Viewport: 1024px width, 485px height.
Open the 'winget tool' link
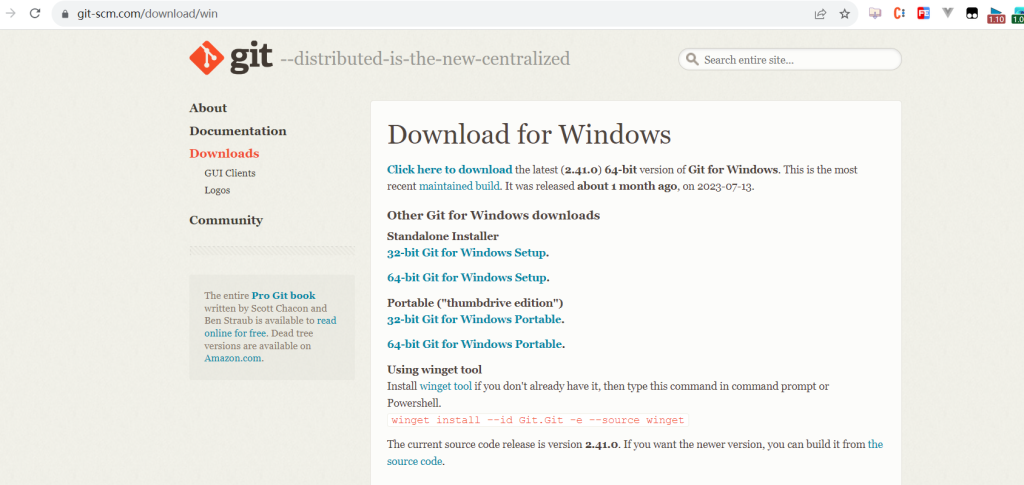445,386
